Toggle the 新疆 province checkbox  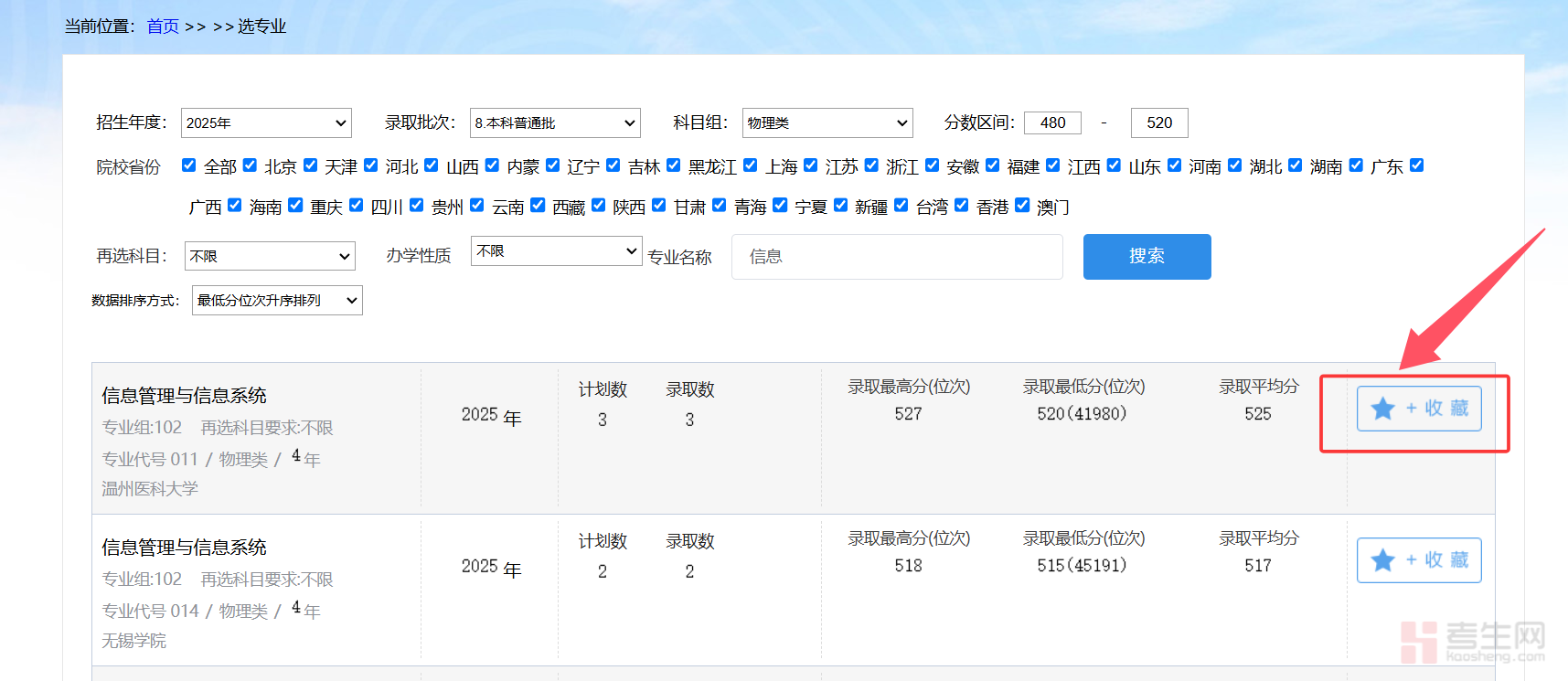click(840, 205)
